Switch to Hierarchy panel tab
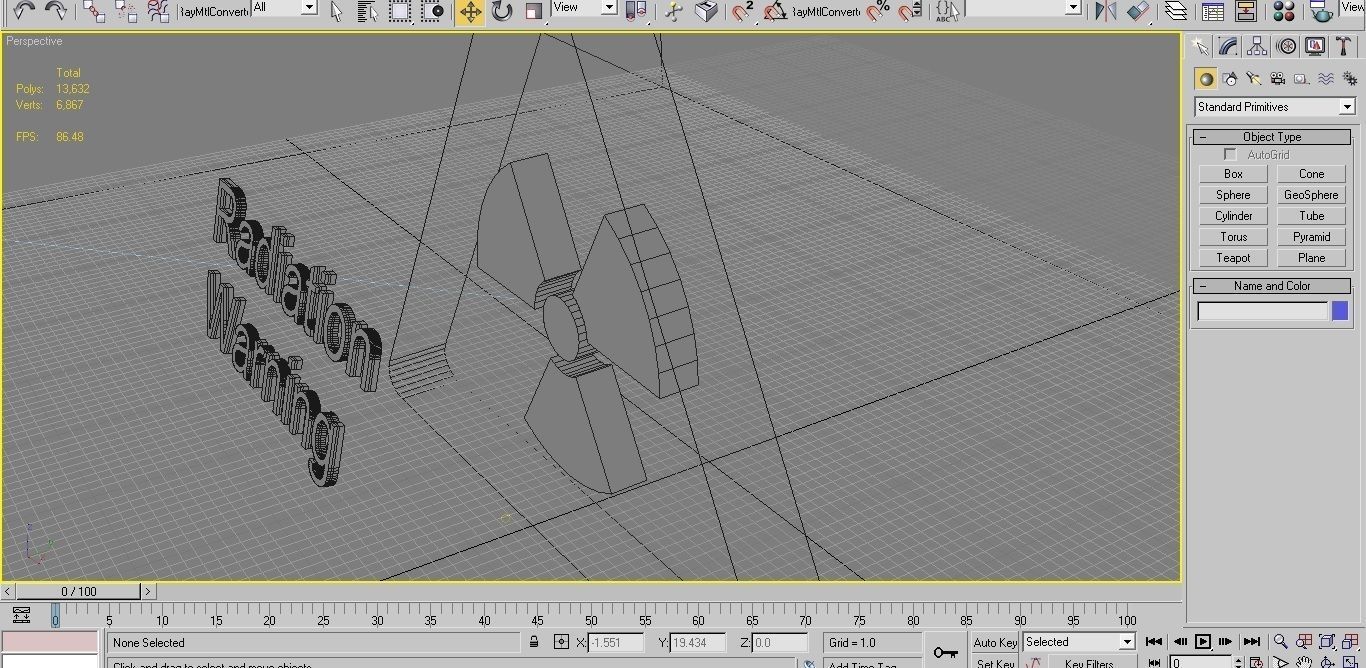 (1258, 46)
